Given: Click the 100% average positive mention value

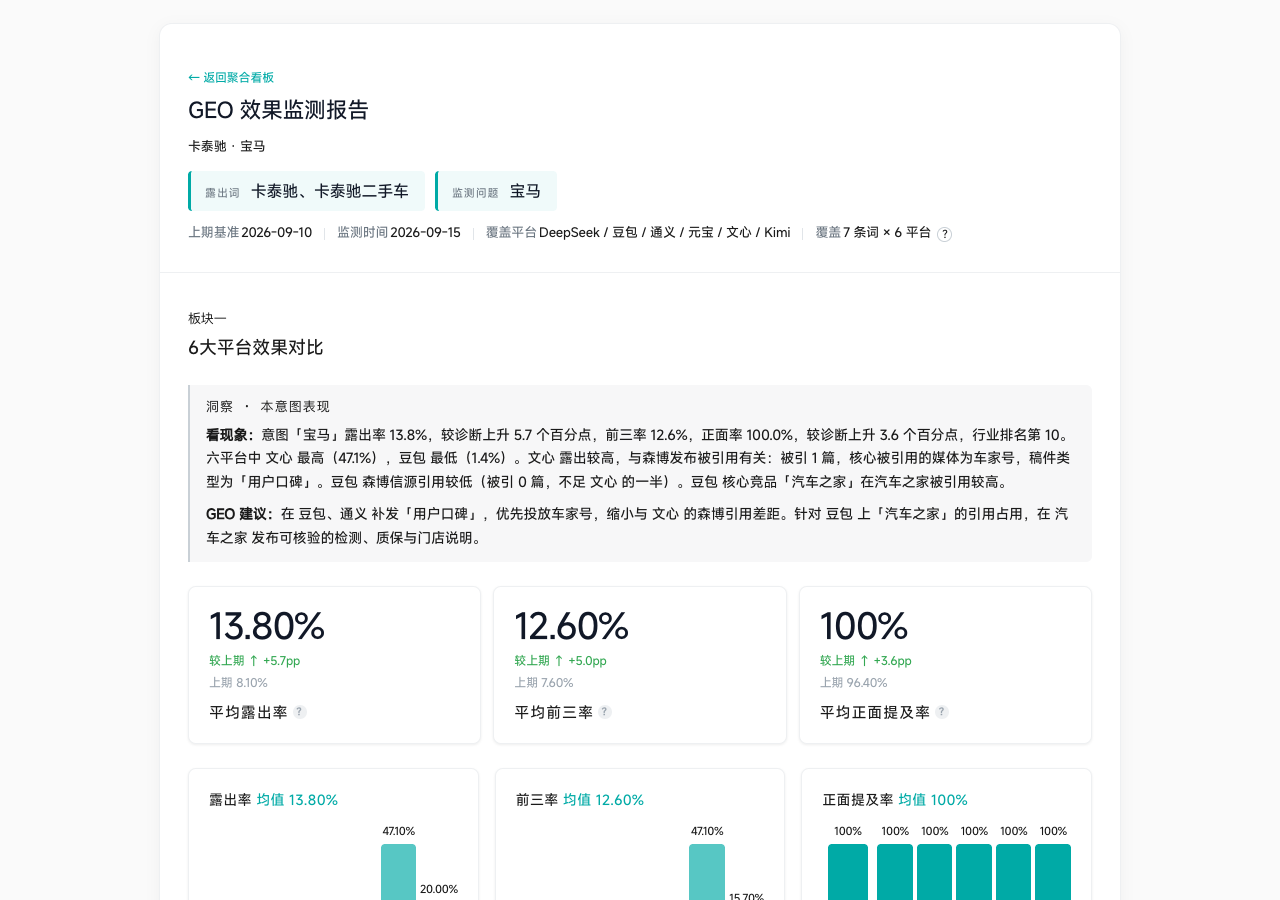Looking at the screenshot, I should tap(864, 626).
